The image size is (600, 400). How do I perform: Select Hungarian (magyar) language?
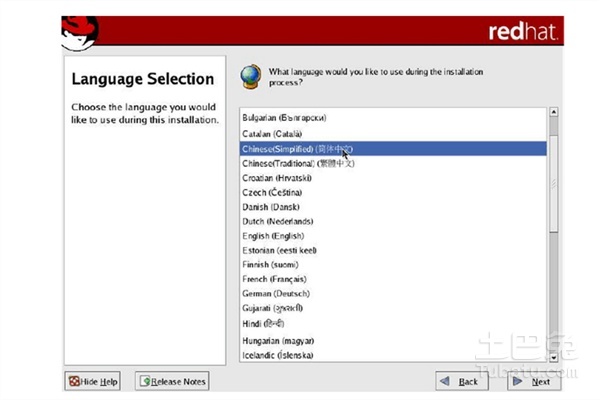click(x=393, y=341)
